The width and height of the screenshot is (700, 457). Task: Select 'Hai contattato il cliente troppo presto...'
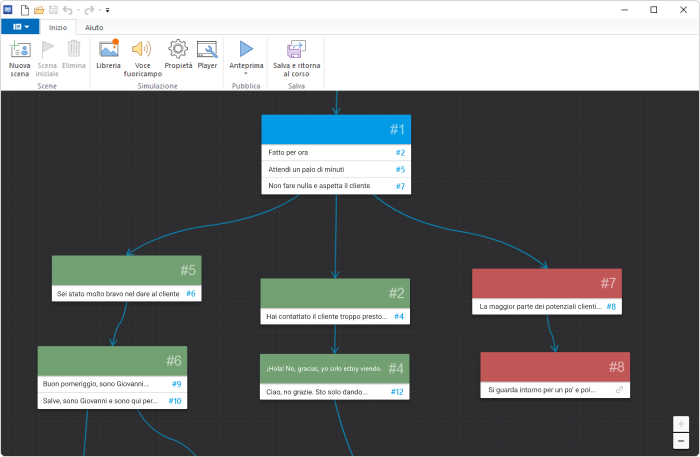327,316
